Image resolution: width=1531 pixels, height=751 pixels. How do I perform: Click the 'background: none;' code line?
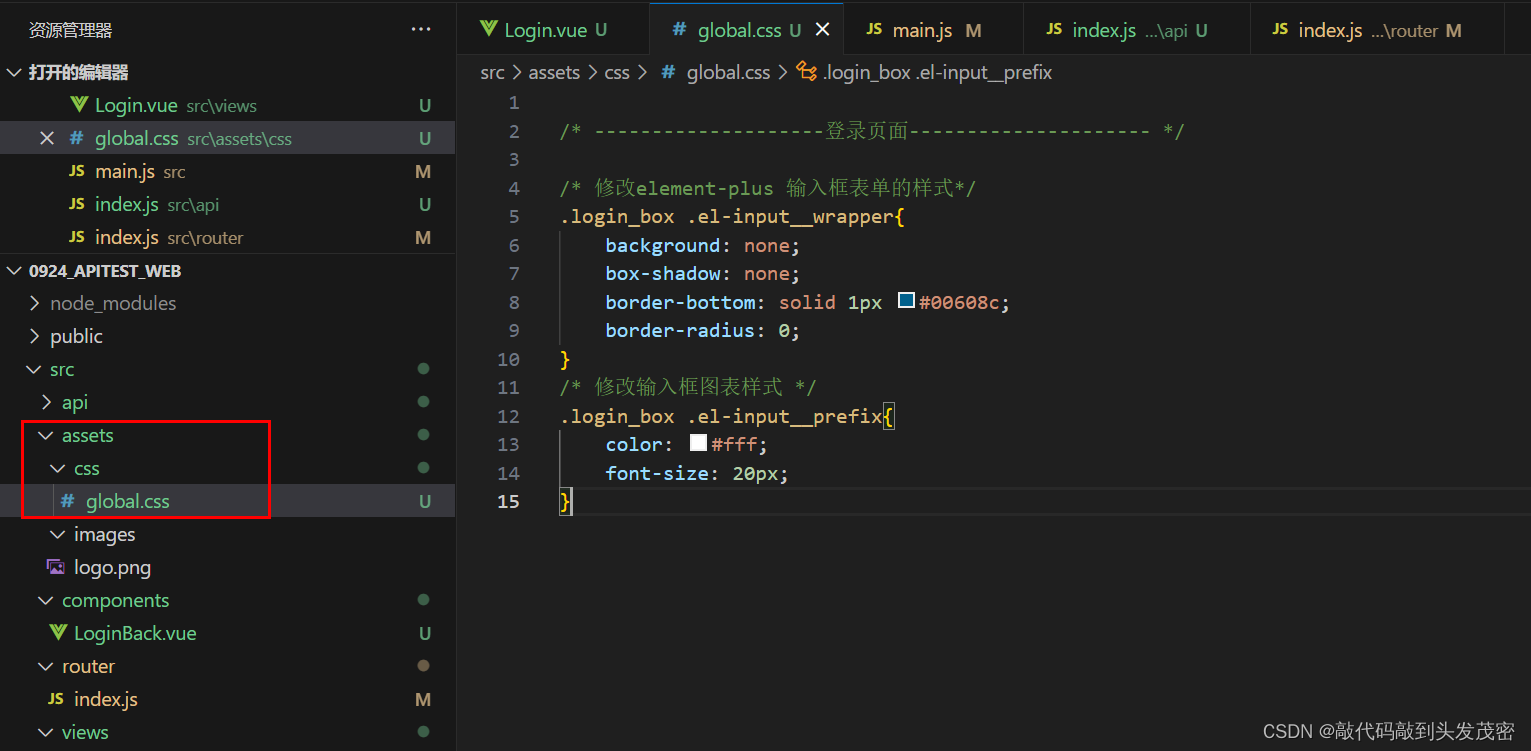[703, 245]
